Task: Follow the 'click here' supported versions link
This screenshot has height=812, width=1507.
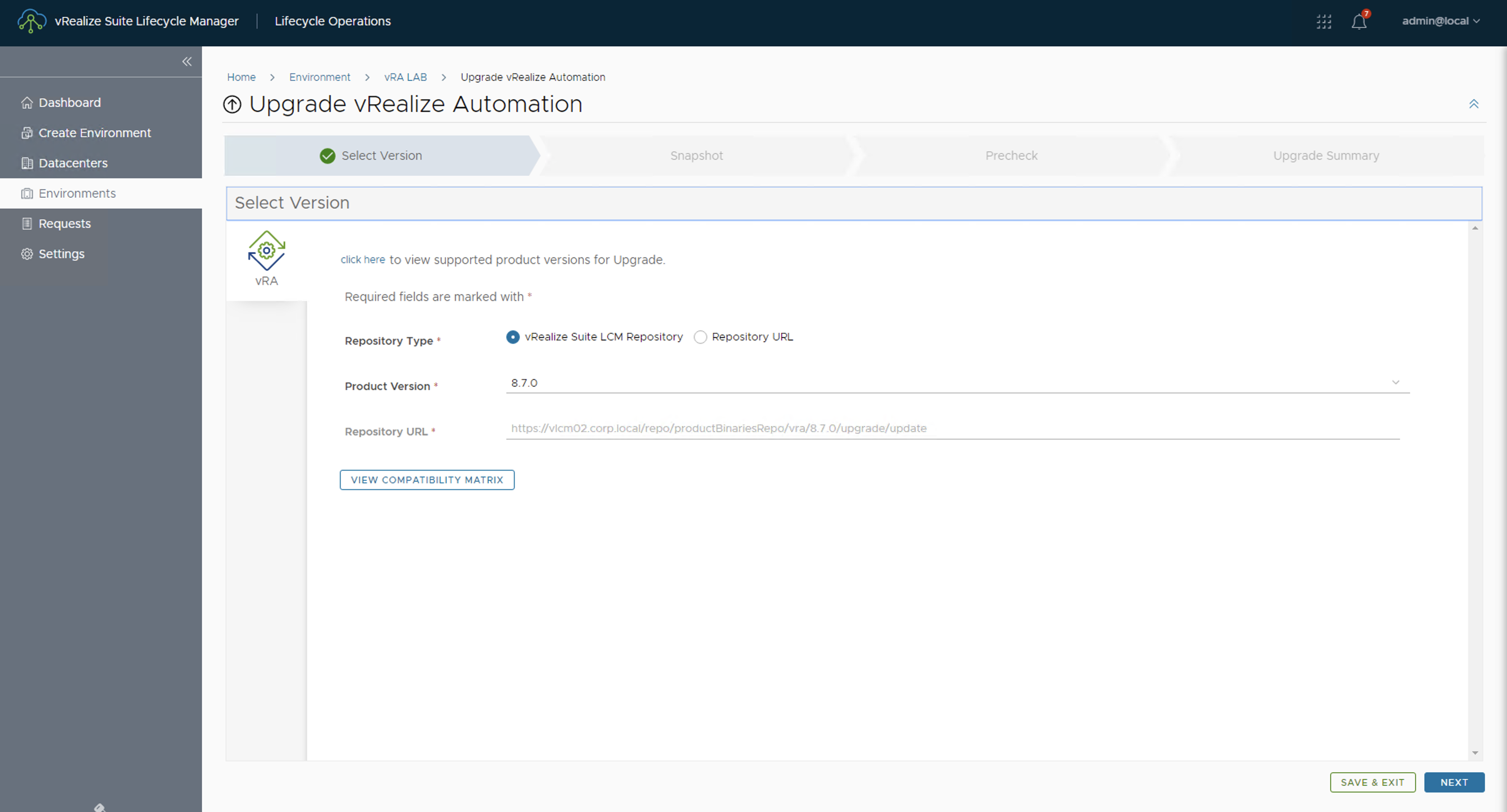Action: 363,260
